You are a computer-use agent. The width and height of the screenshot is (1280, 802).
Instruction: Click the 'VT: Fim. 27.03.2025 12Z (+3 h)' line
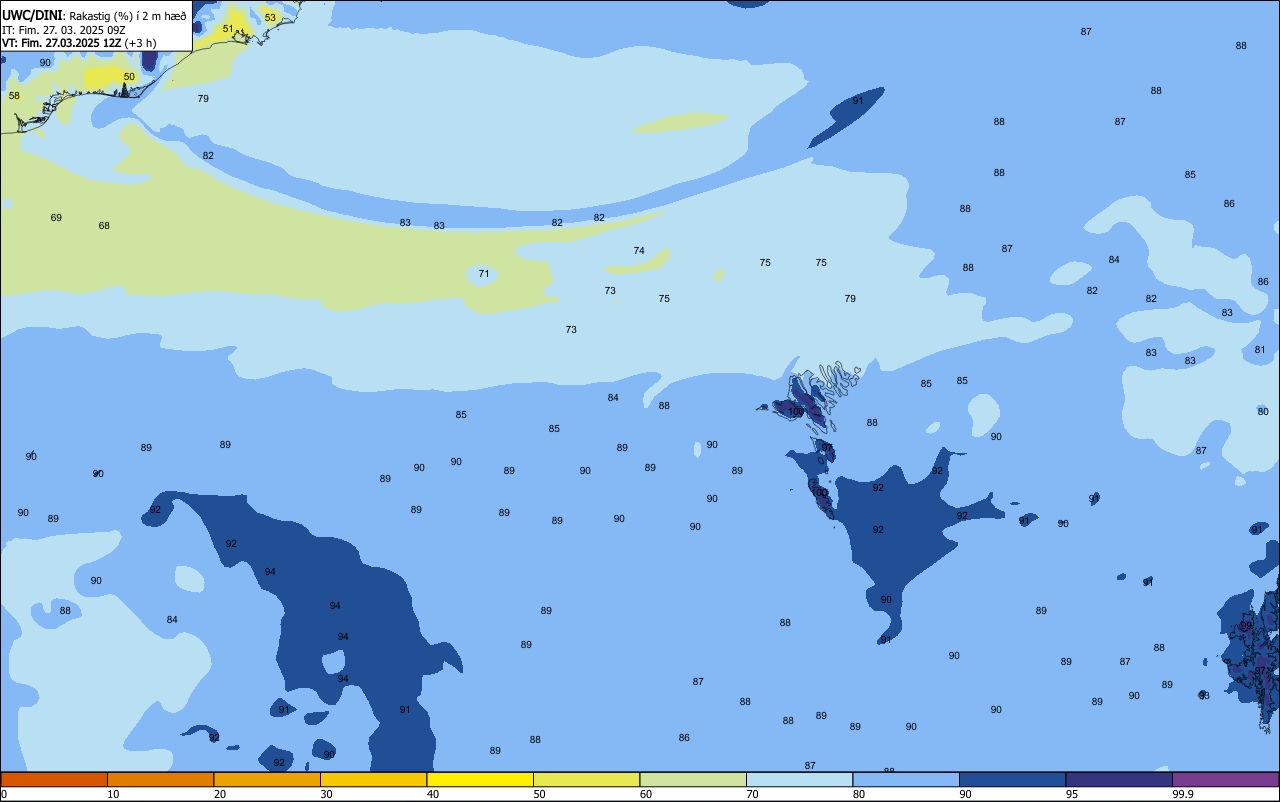tap(79, 43)
